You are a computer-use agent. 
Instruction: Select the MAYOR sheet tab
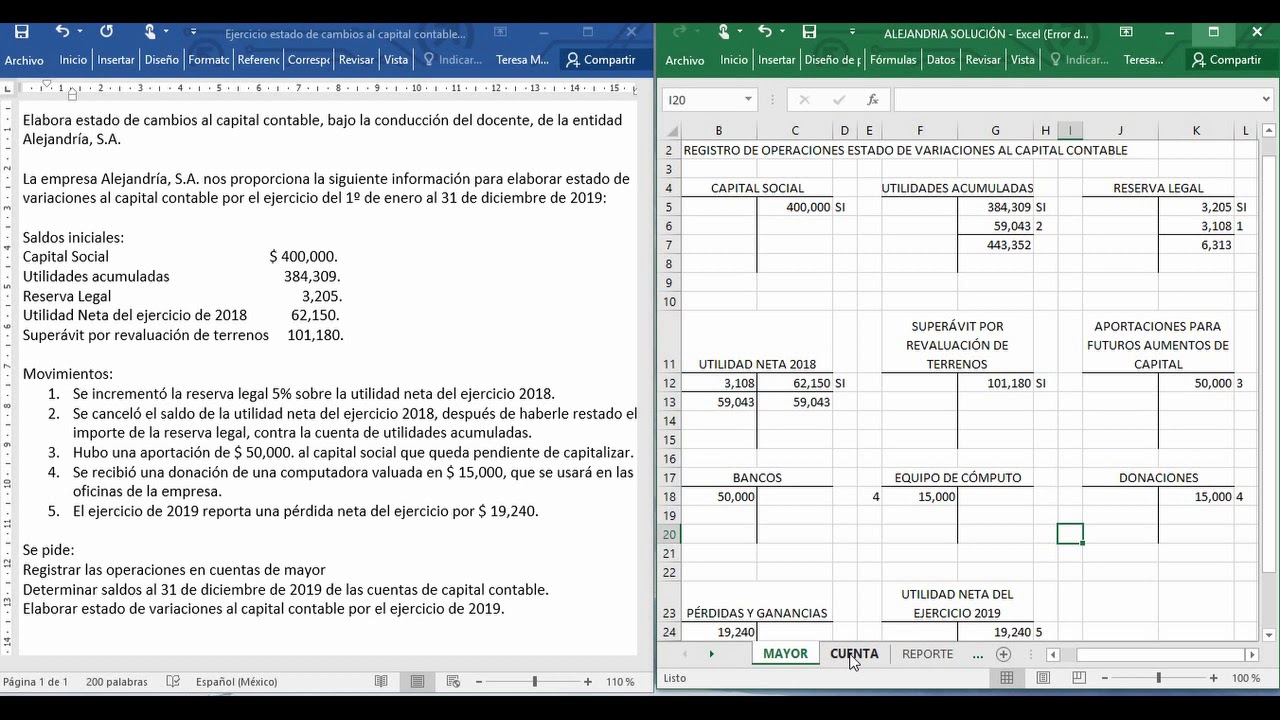click(x=785, y=654)
